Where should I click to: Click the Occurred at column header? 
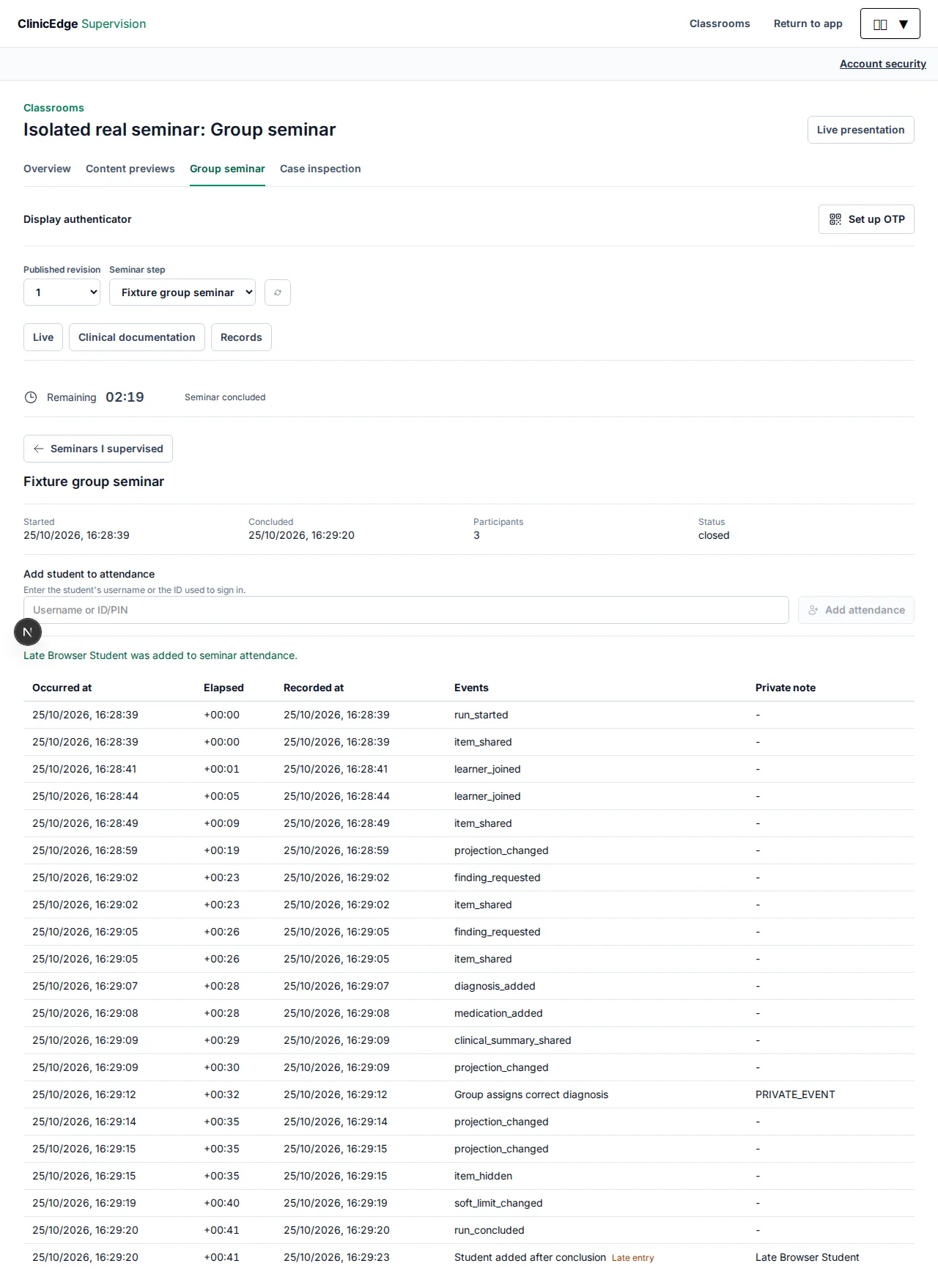[62, 688]
